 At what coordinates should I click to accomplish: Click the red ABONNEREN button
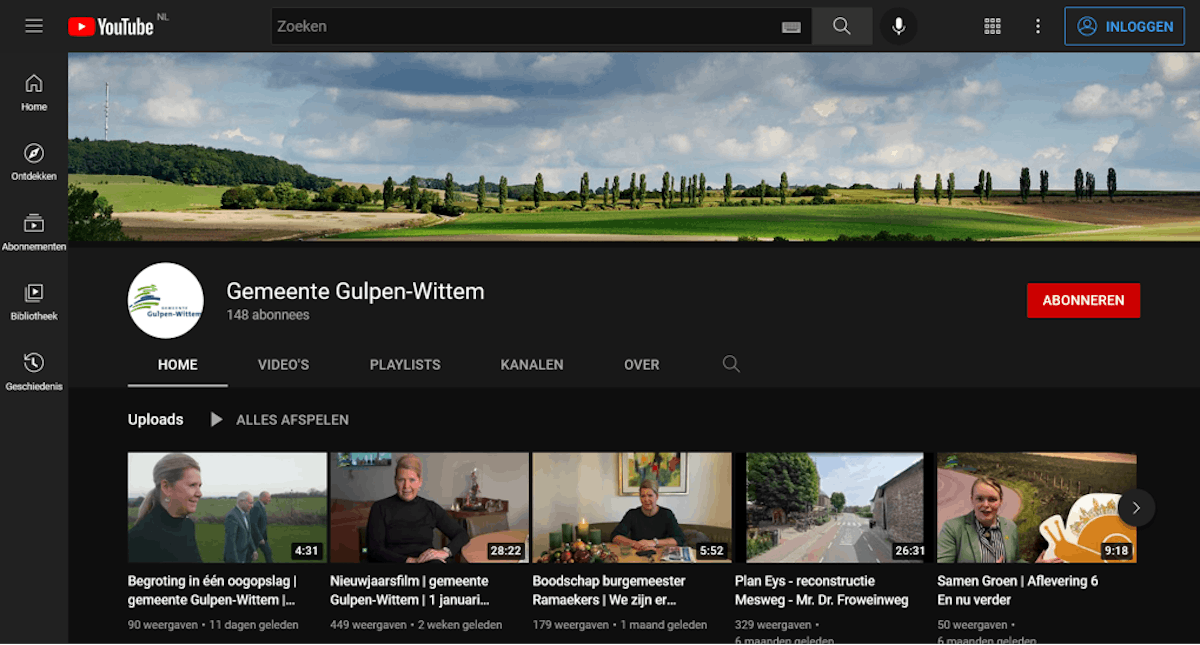(1083, 300)
